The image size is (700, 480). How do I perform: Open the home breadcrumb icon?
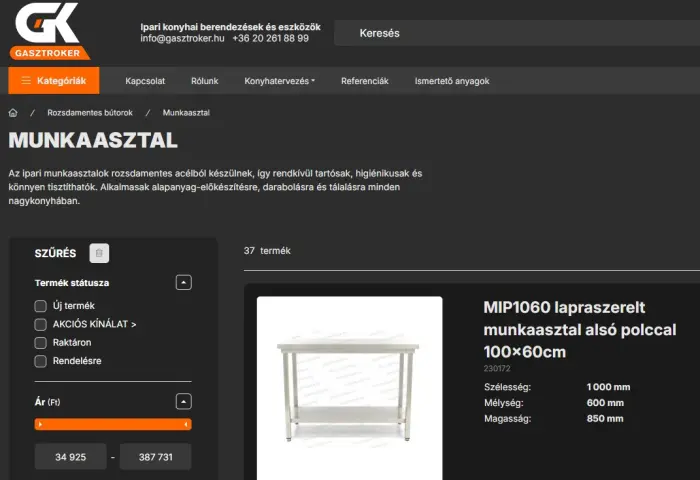[13, 113]
